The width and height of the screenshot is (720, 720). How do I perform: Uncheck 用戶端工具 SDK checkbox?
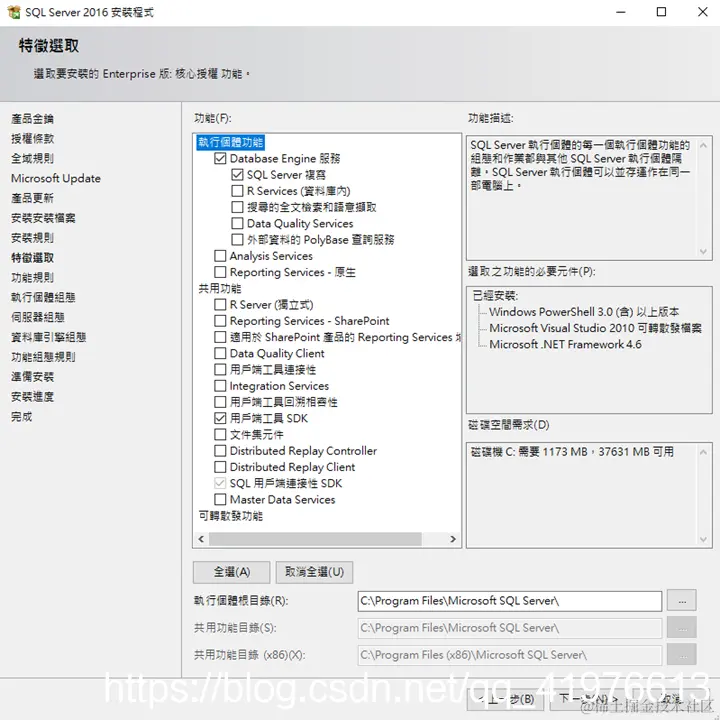(220, 418)
